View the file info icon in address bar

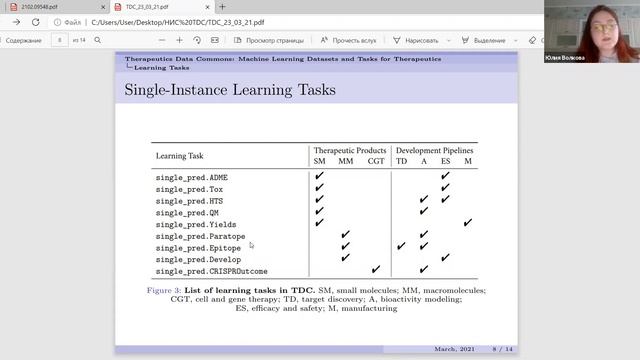click(x=58, y=22)
